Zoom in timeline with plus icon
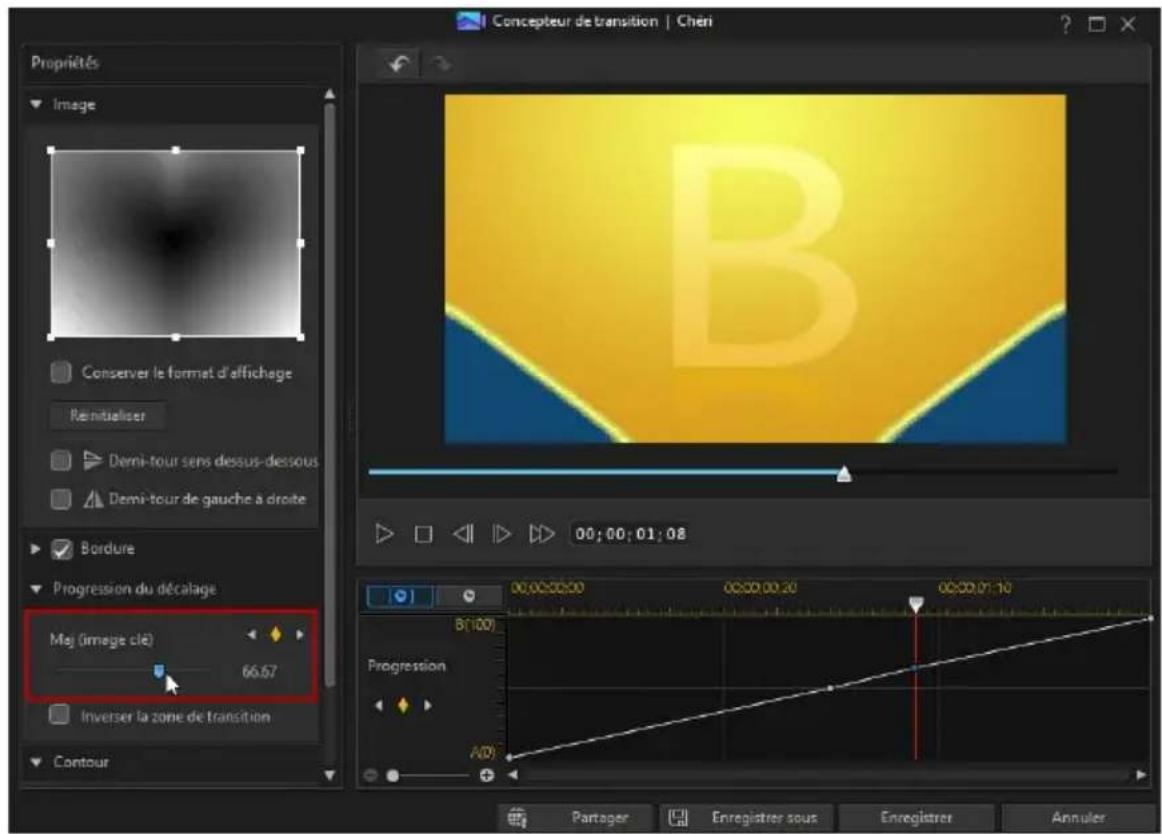The height and width of the screenshot is (834, 1162). pyautogui.click(x=487, y=775)
